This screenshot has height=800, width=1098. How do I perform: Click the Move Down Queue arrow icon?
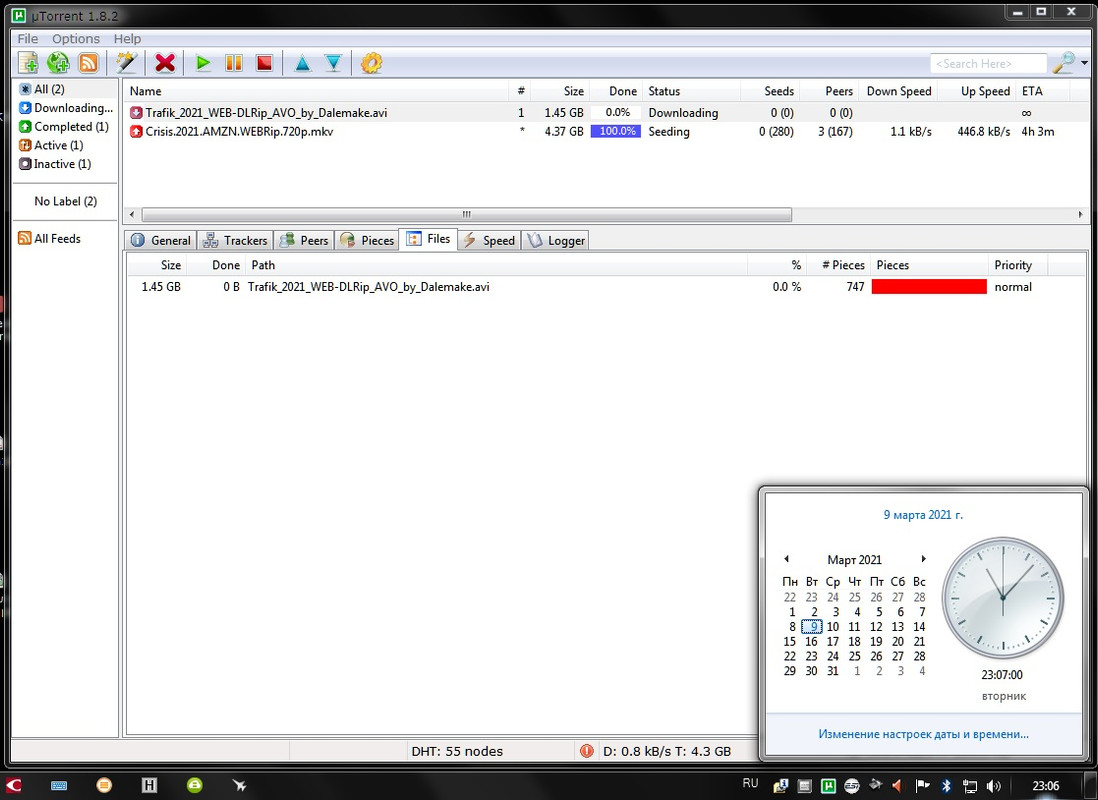(x=333, y=64)
